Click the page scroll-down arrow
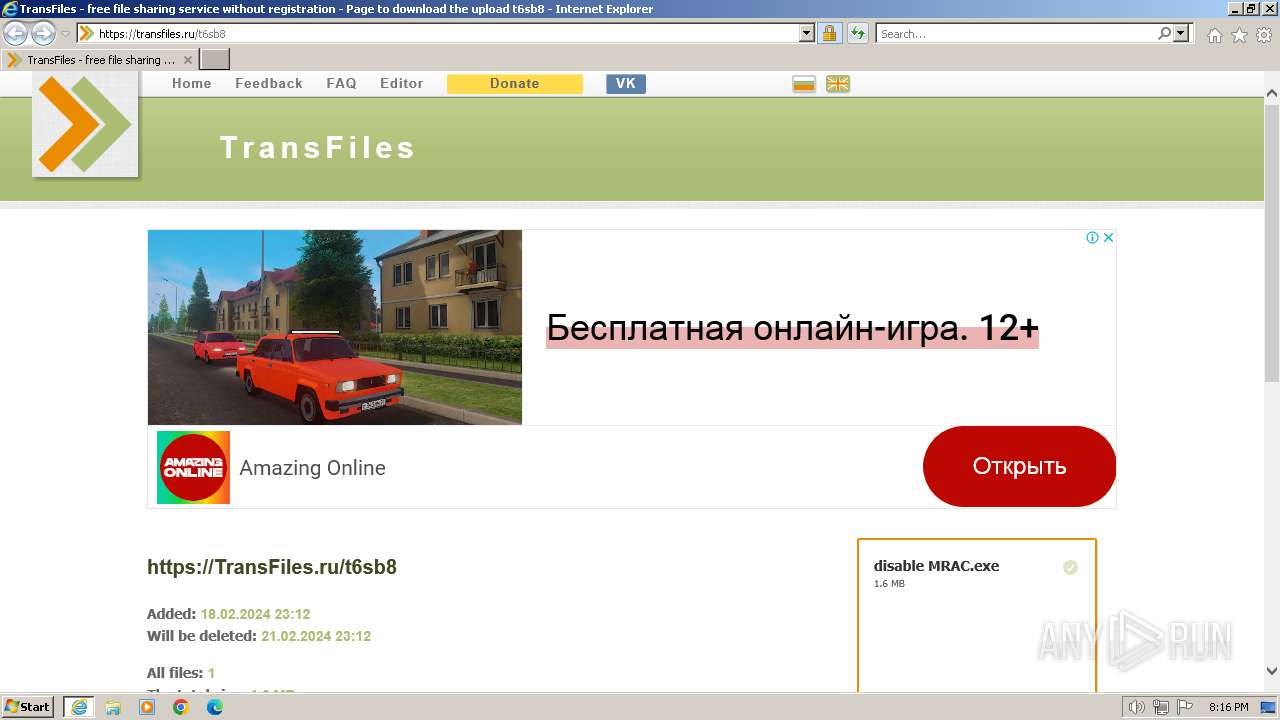1280x720 pixels. (x=1272, y=671)
